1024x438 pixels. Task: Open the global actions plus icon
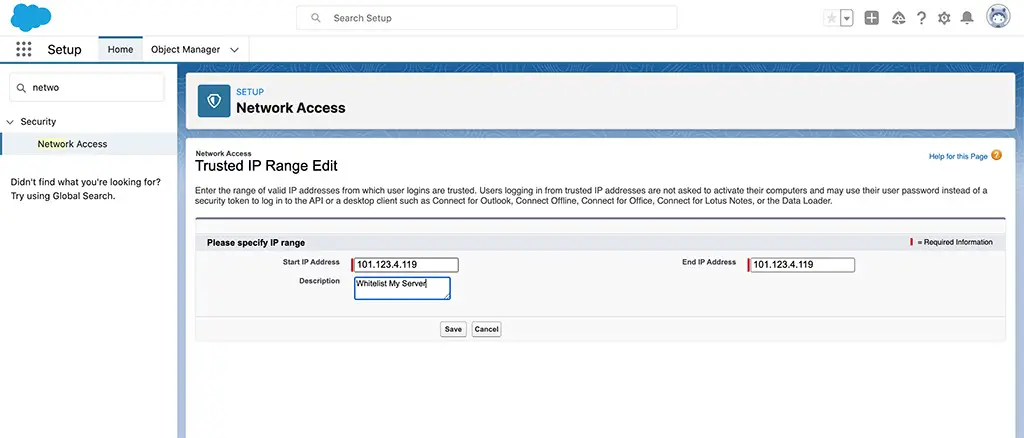point(871,18)
